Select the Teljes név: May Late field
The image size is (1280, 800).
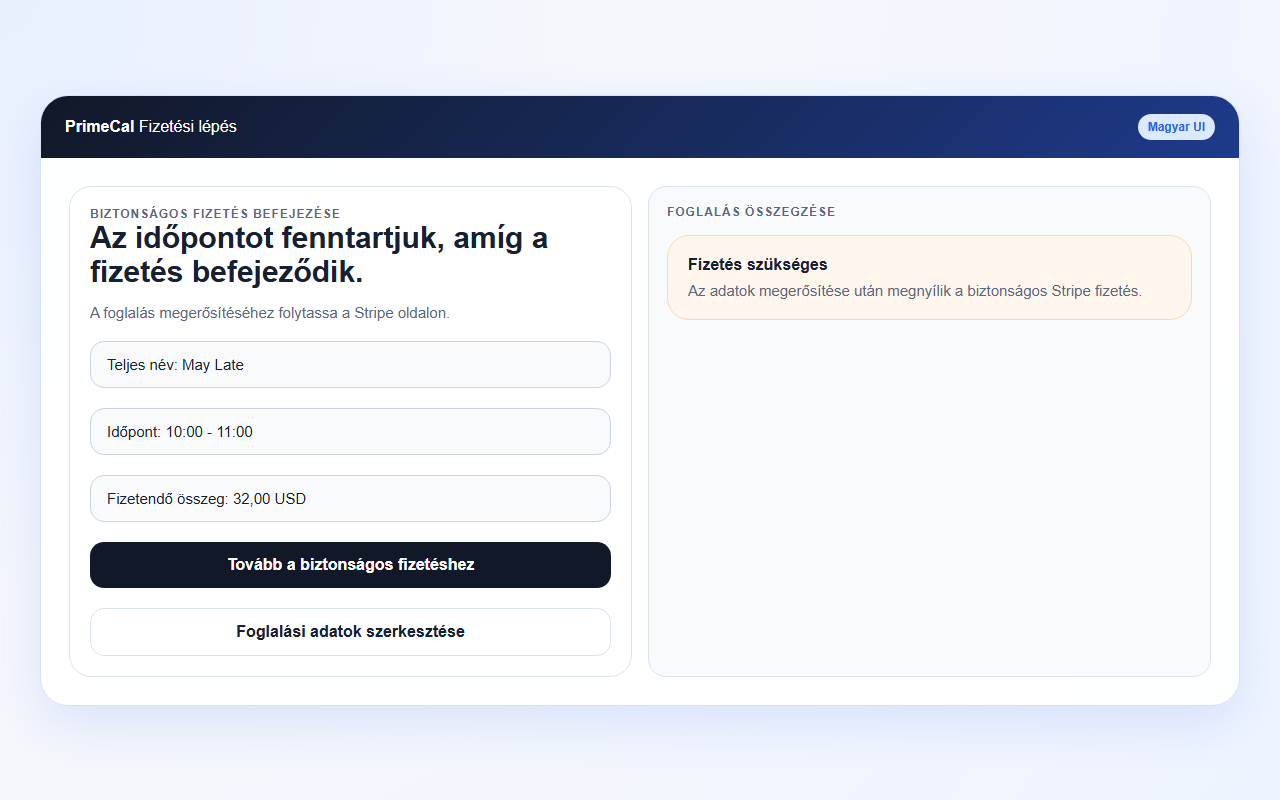350,365
